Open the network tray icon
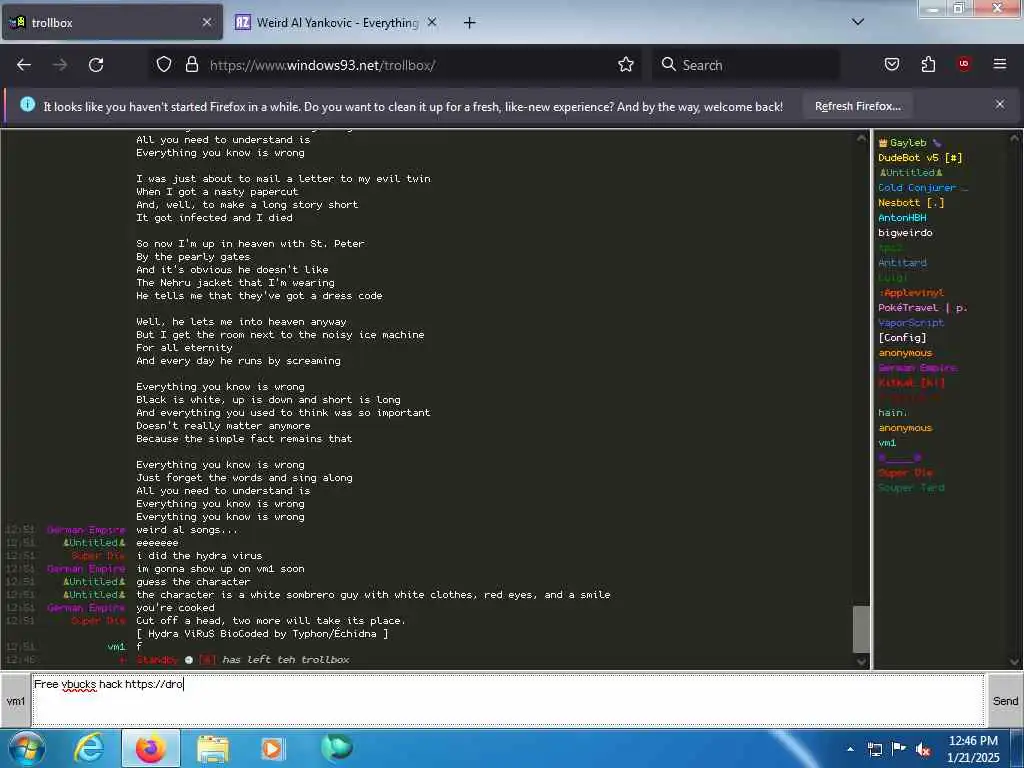 (x=874, y=749)
